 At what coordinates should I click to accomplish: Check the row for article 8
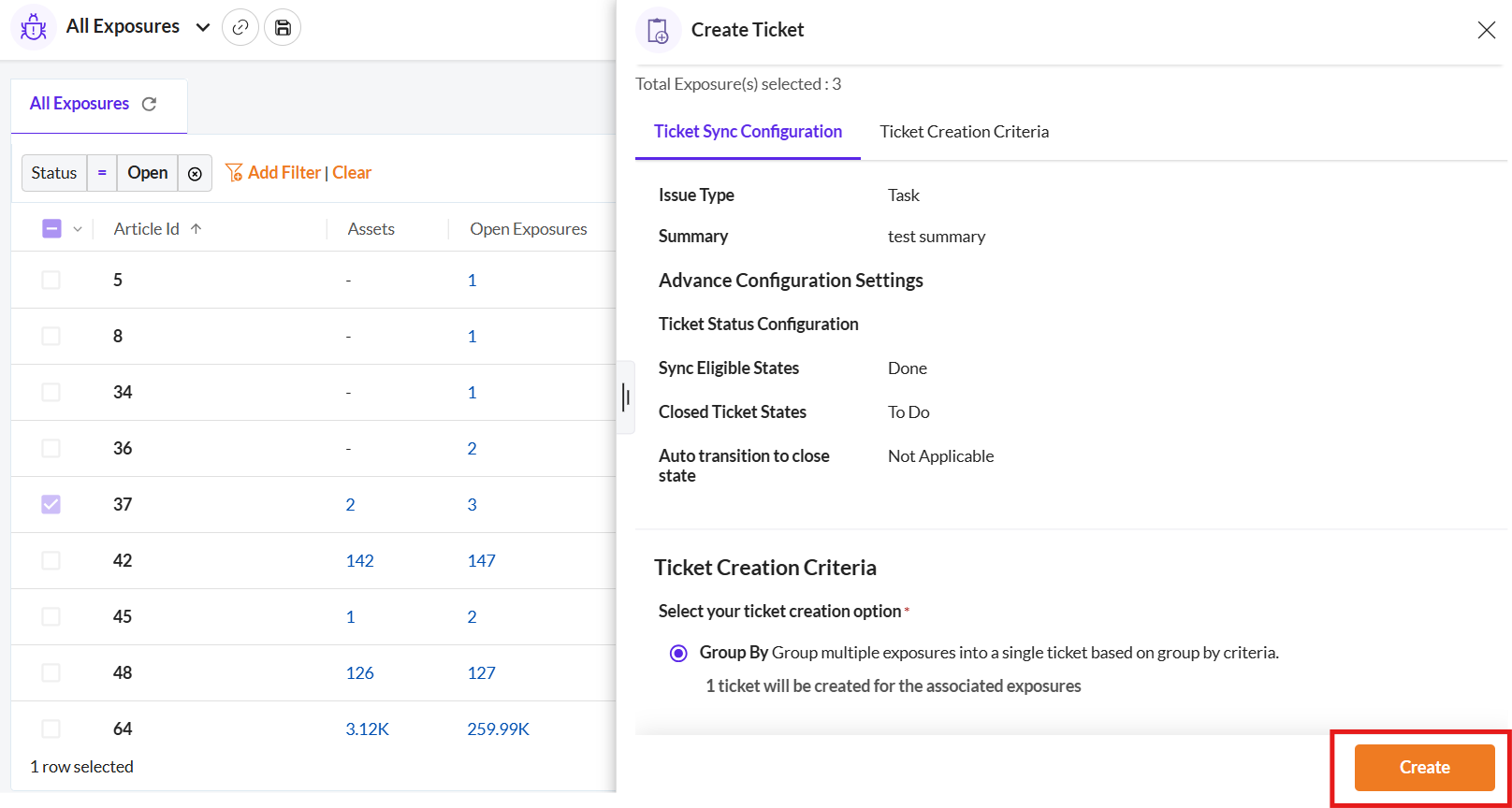tap(51, 337)
